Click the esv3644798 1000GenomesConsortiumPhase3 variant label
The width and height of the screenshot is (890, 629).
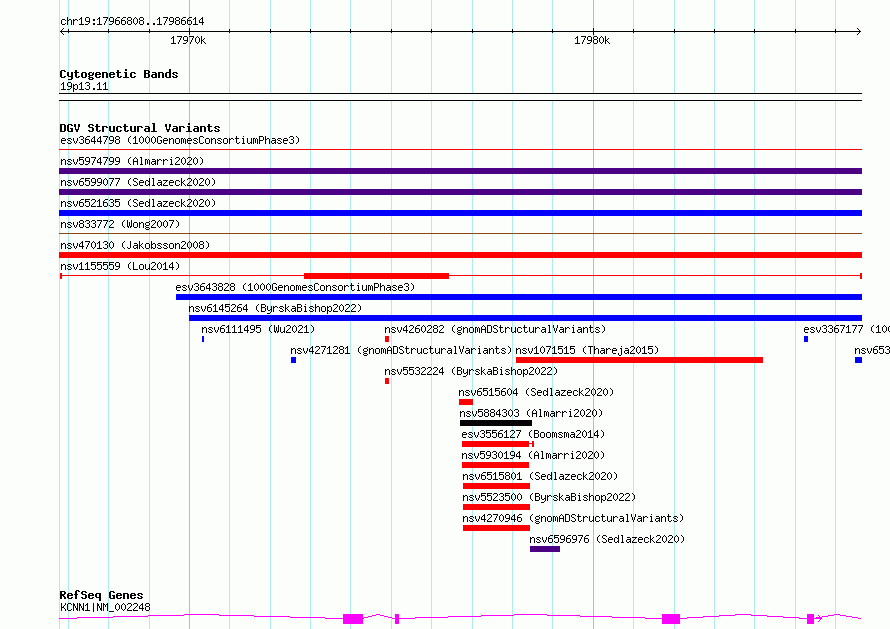click(180, 140)
